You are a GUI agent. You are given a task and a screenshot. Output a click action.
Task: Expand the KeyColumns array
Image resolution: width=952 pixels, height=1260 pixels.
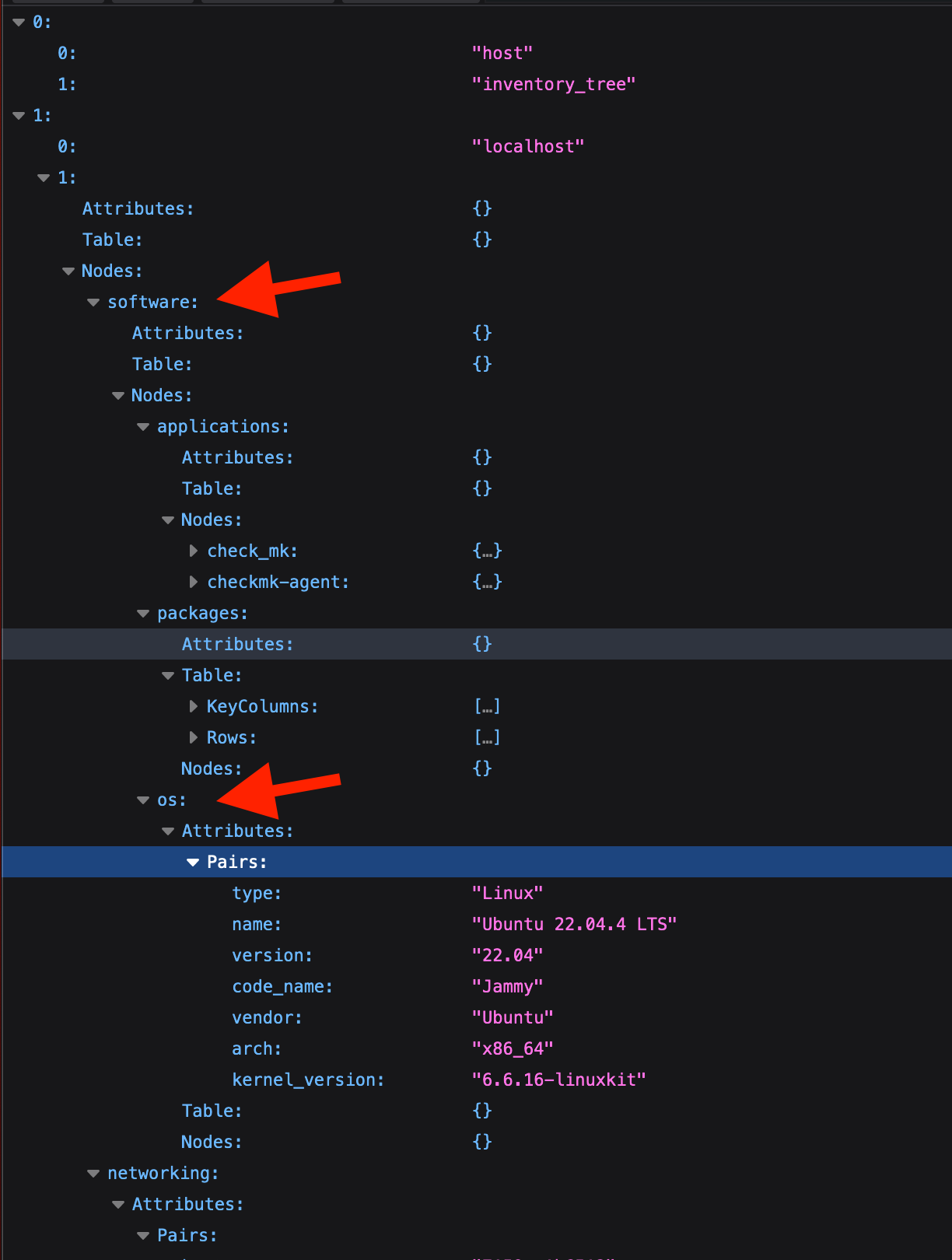(x=194, y=707)
